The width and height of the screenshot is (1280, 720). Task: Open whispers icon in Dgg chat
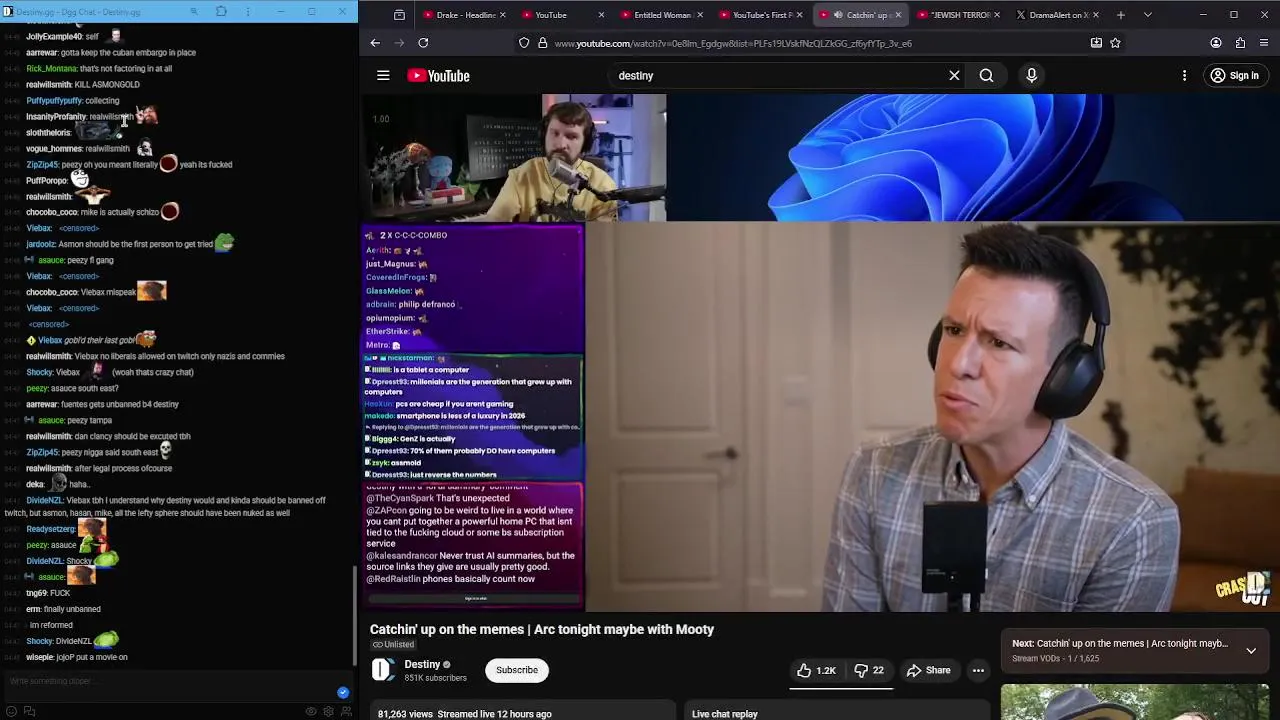pyautogui.click(x=29, y=711)
